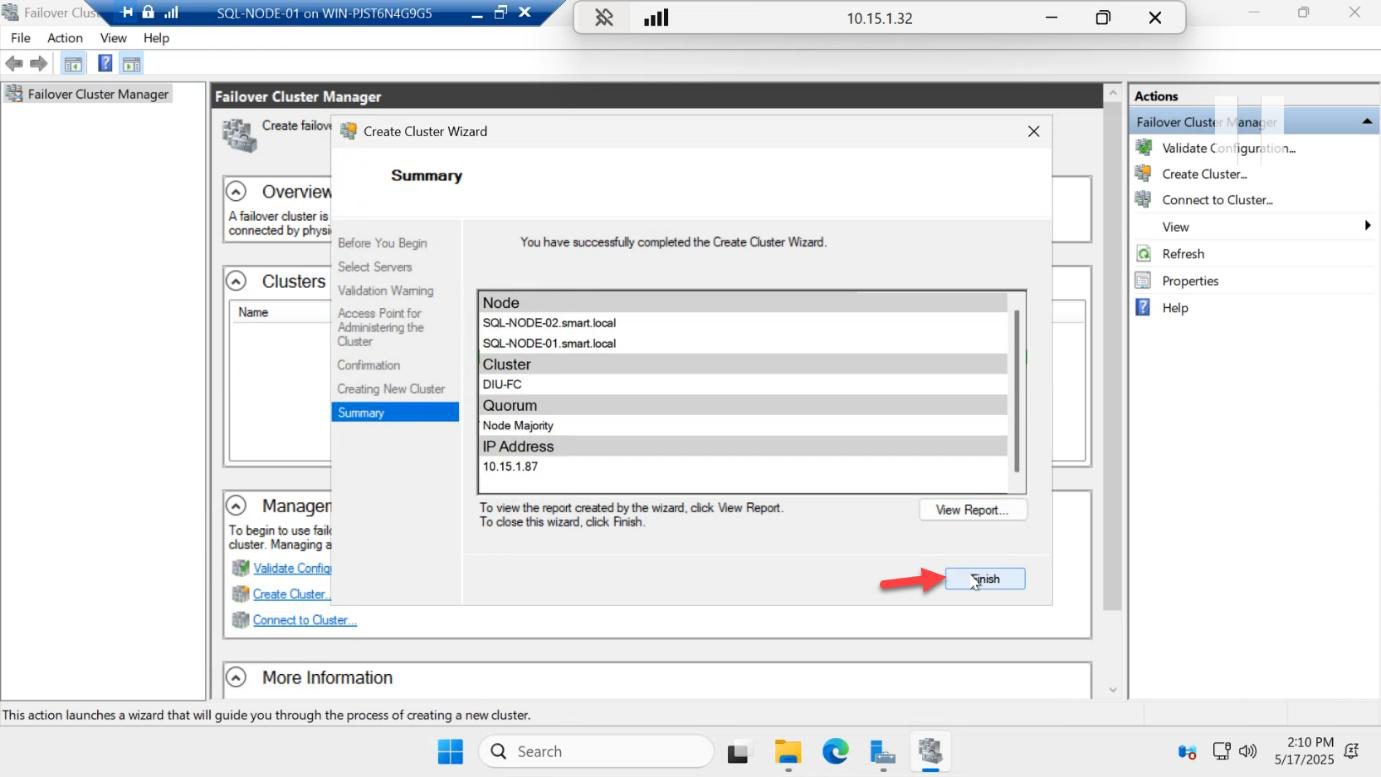Collapse the More Information section
The image size is (1381, 777).
(237, 677)
